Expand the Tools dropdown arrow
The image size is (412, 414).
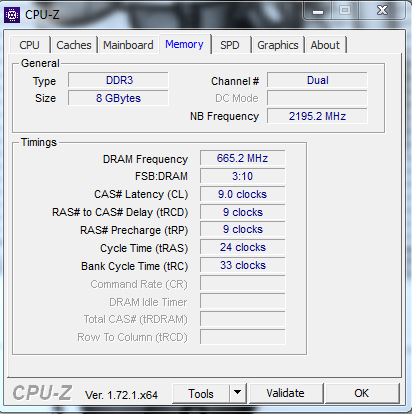pos(238,394)
